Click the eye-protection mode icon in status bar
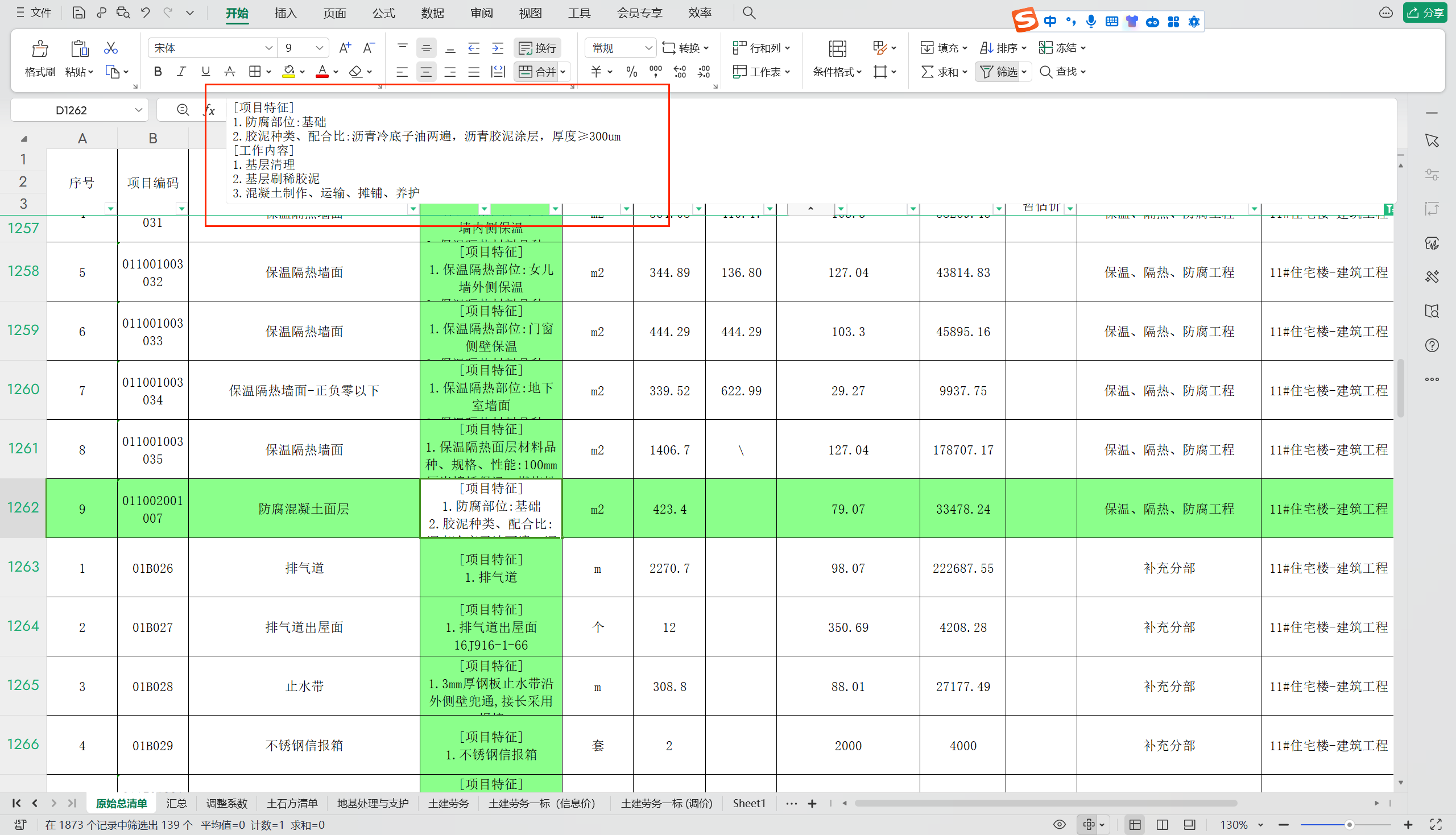This screenshot has width=1456, height=835. click(1060, 825)
